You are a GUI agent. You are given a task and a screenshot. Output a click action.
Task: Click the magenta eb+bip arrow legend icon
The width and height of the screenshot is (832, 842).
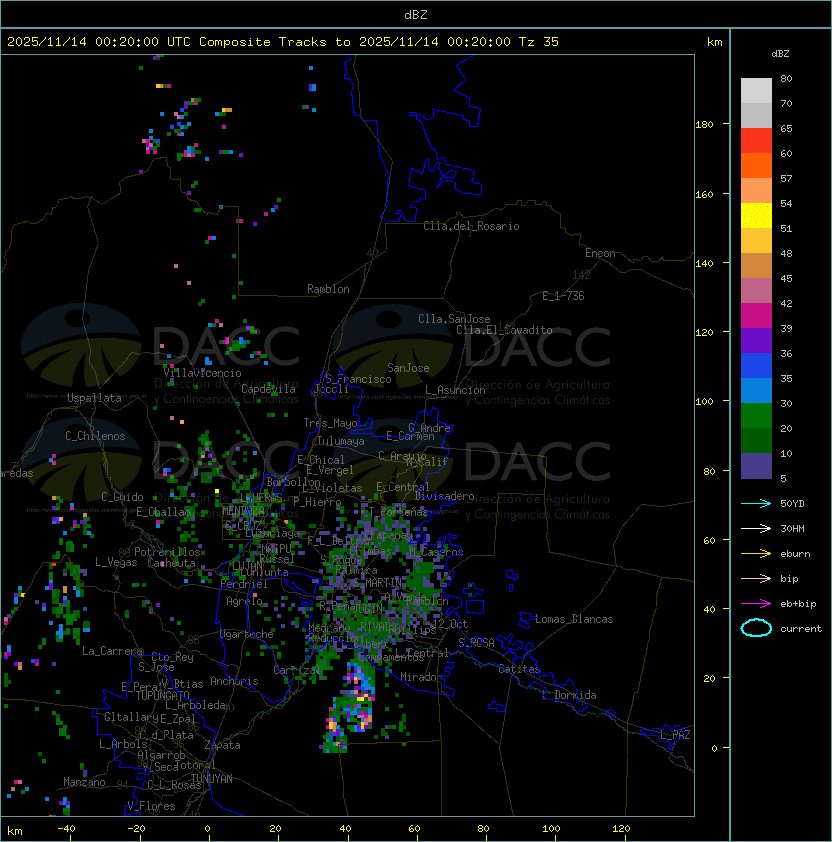(x=756, y=604)
